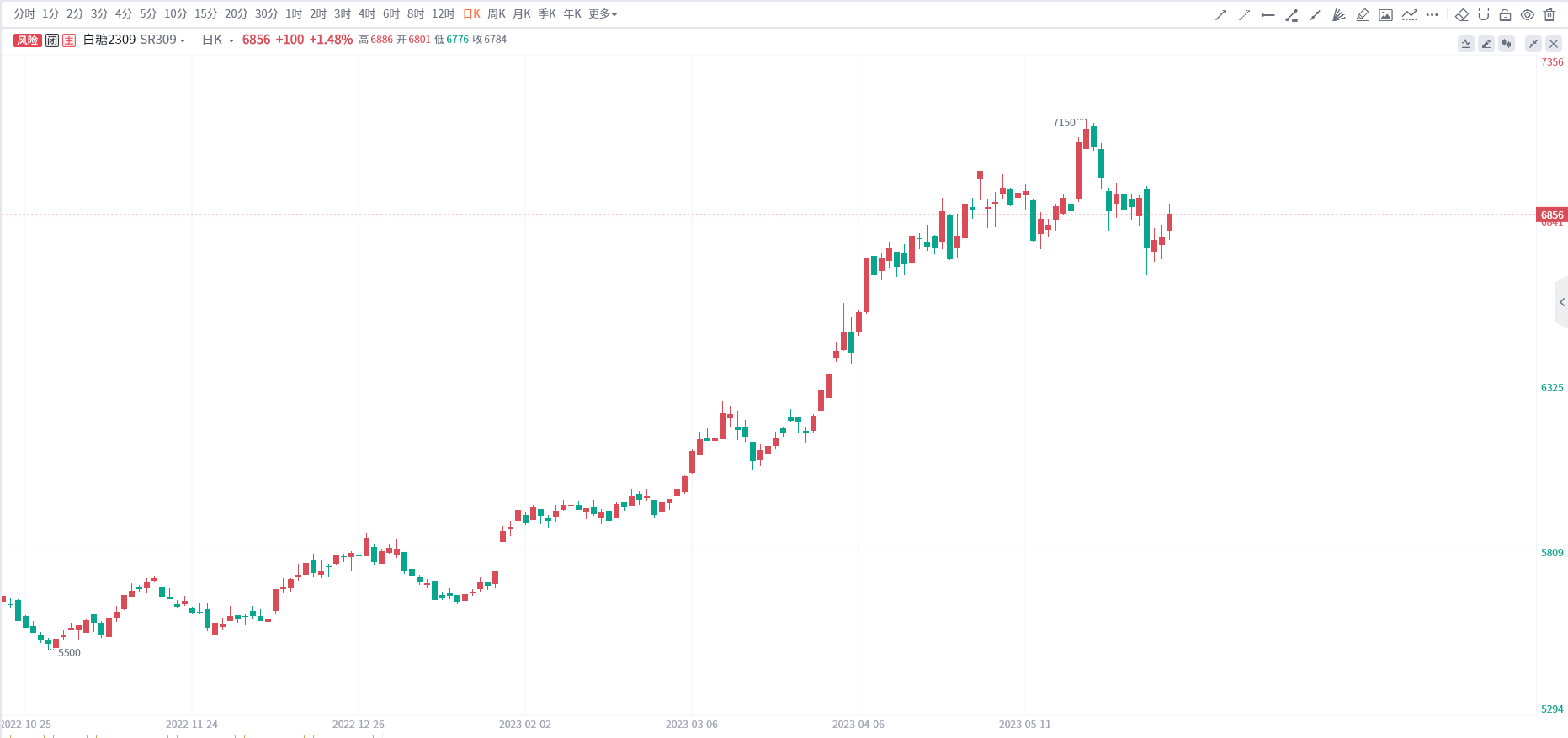Click the image insert icon
Screen dimensions: 1568x738
coord(1386,14)
